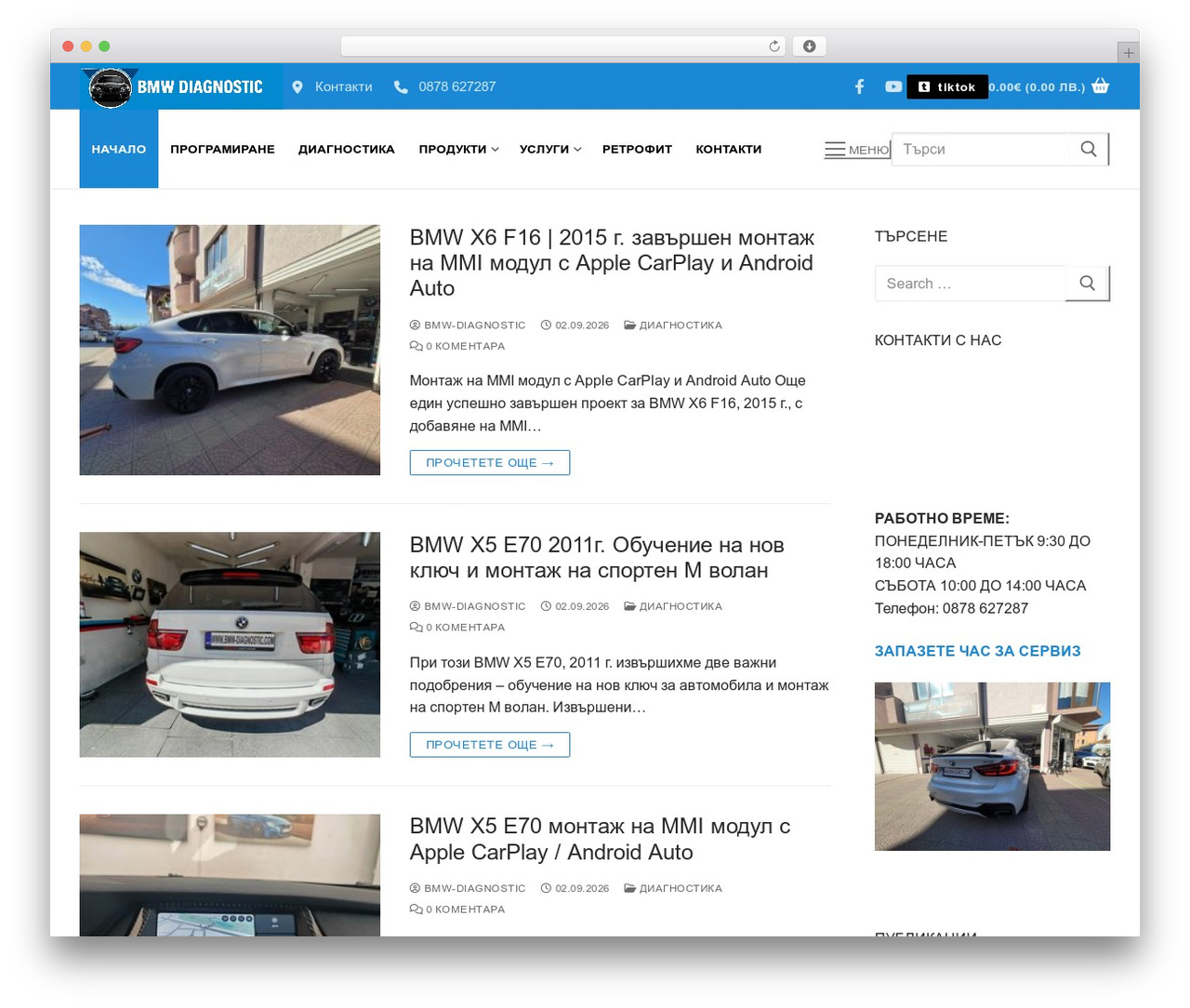Select Телефон: 0878 627287 sidebar text
This screenshot has height=1008, width=1190.
951,608
